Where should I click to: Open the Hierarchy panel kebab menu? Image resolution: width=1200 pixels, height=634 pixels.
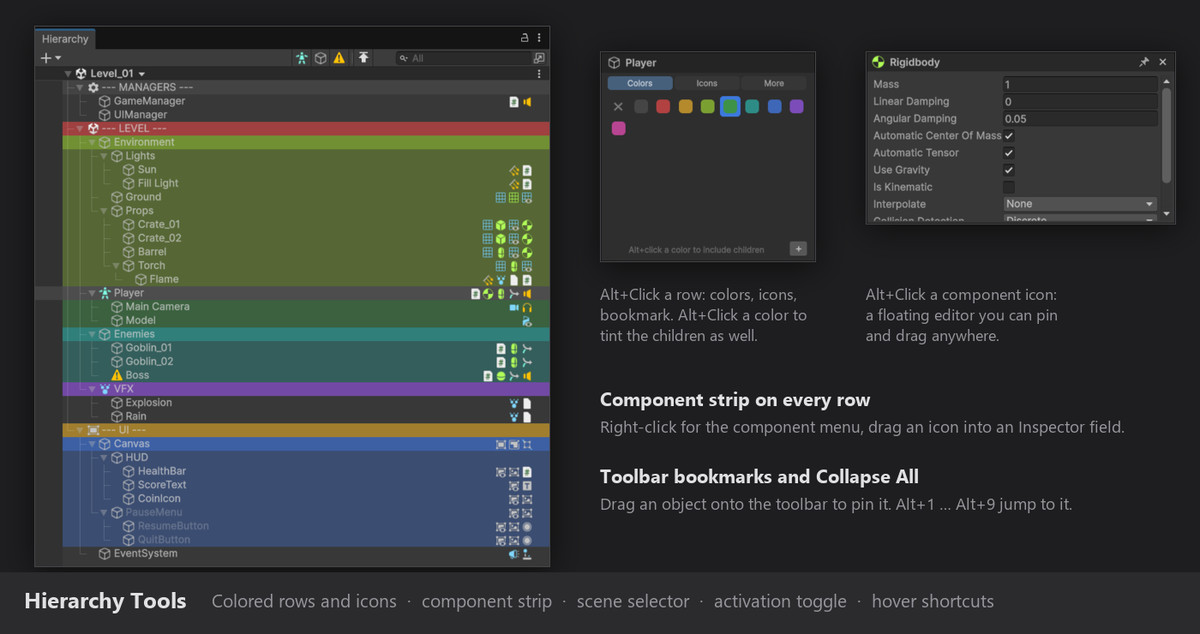pos(539,37)
